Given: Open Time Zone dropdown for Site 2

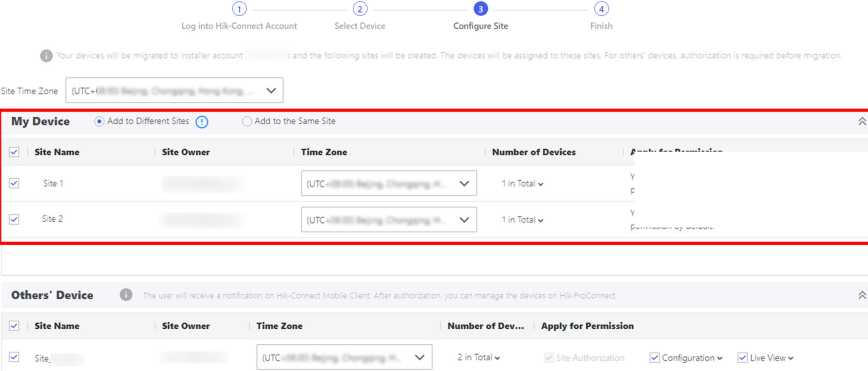Looking at the screenshot, I should (389, 219).
